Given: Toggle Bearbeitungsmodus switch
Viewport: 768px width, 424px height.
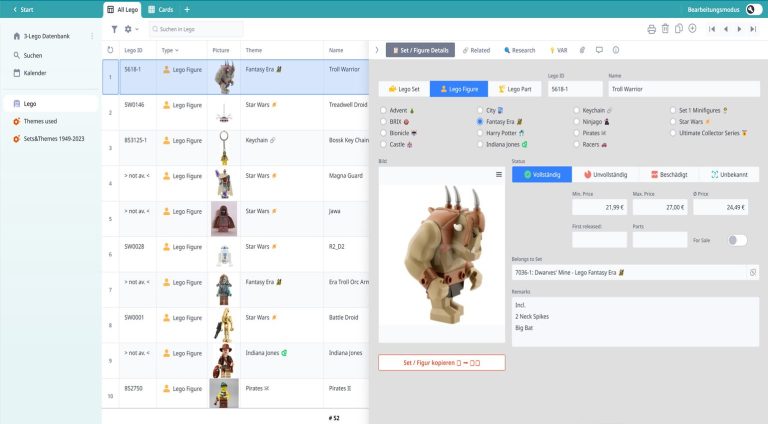Looking at the screenshot, I should [753, 9].
